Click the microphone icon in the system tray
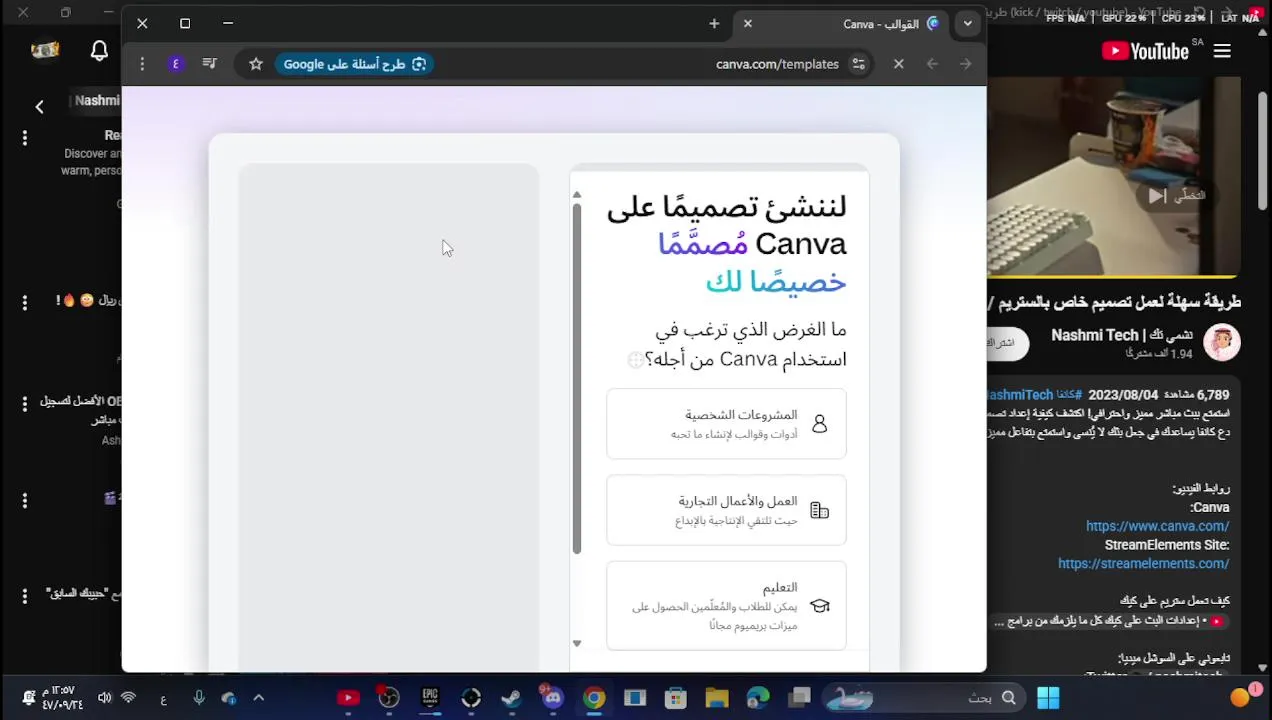 click(198, 698)
